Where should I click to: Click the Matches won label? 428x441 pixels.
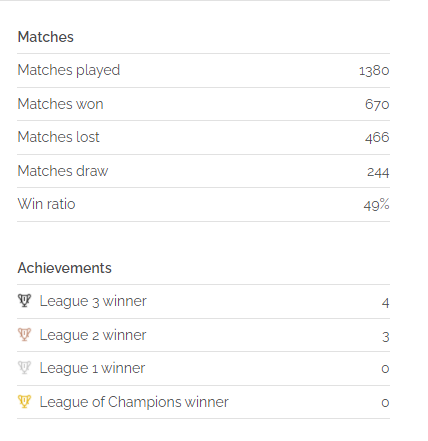click(60, 104)
